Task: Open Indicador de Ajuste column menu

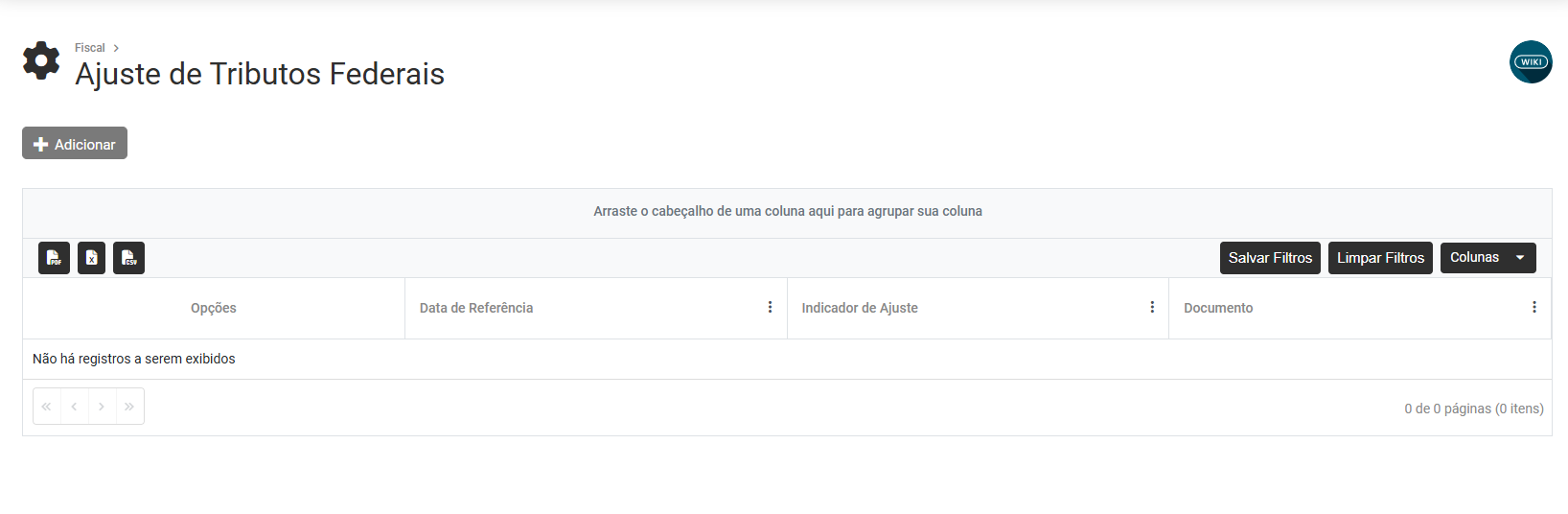Action: coord(1152,307)
